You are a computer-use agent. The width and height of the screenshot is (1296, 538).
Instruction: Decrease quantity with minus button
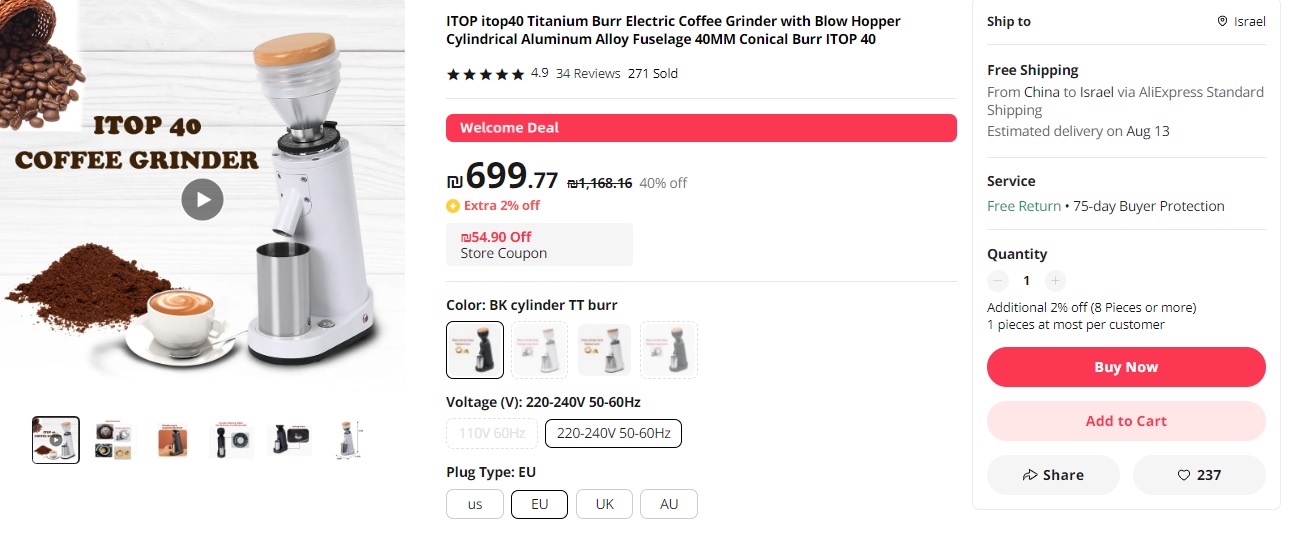coord(998,281)
